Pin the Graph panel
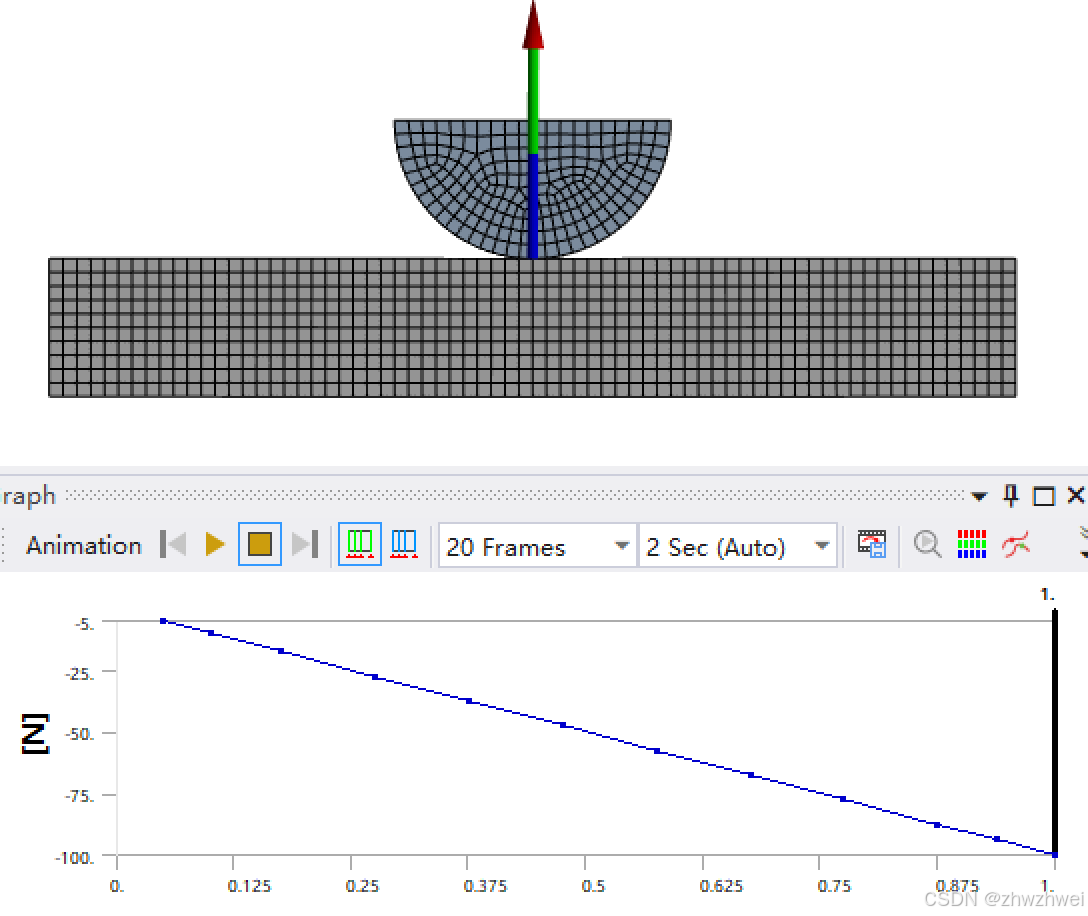 (1011, 495)
